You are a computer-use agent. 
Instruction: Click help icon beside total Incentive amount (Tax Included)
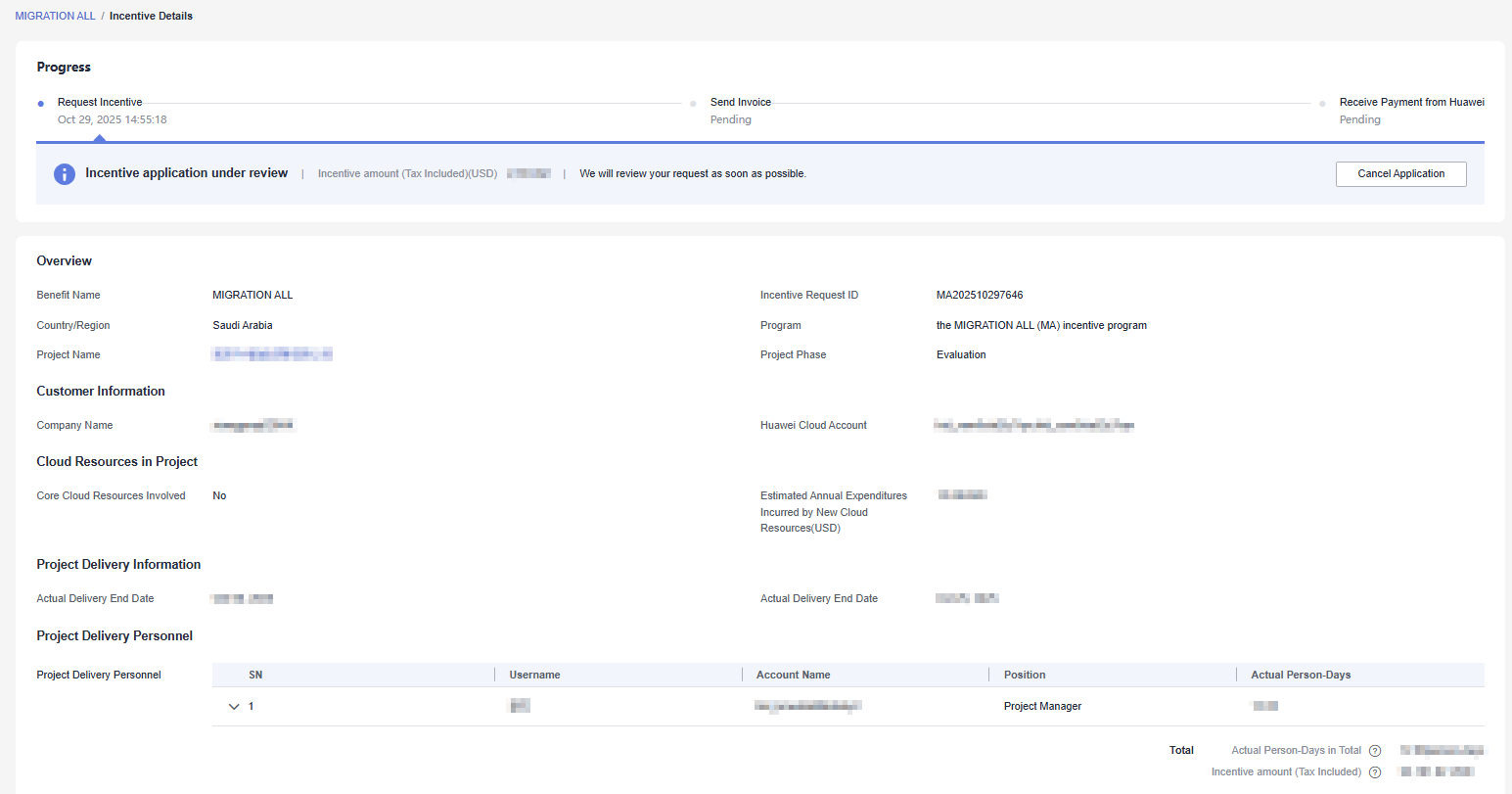(x=1375, y=772)
